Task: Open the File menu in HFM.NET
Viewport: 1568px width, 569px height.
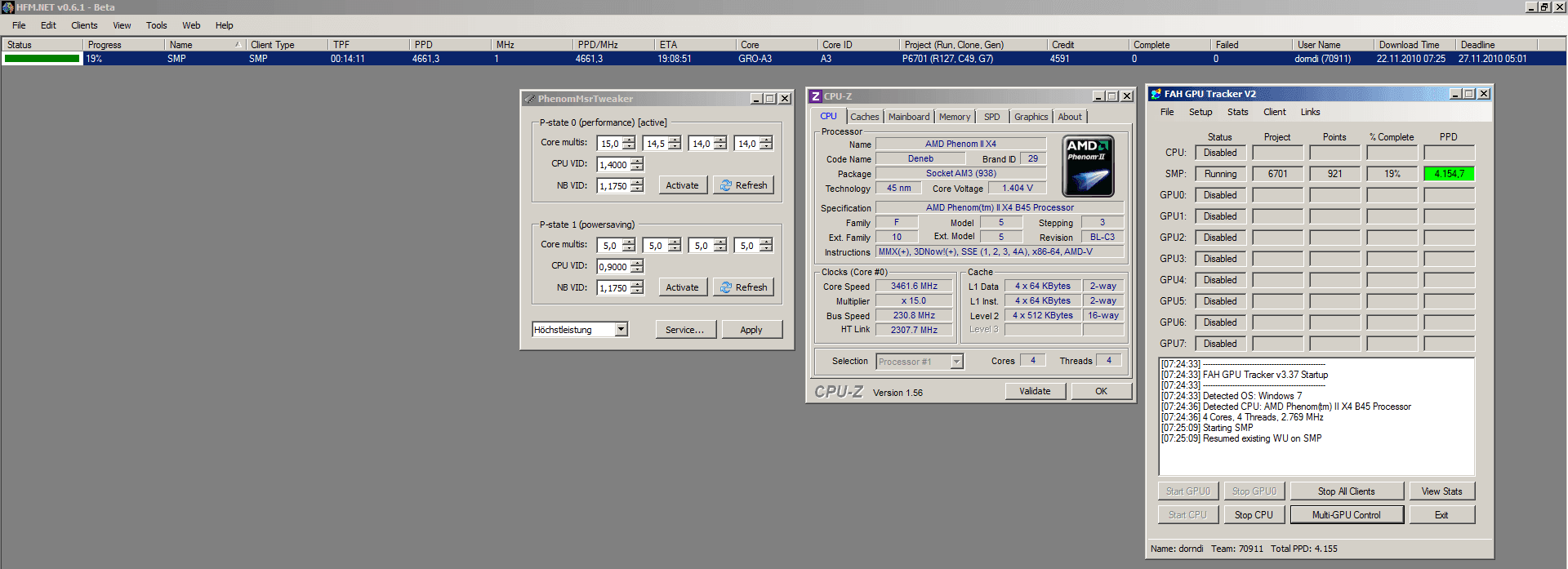Action: pos(19,25)
